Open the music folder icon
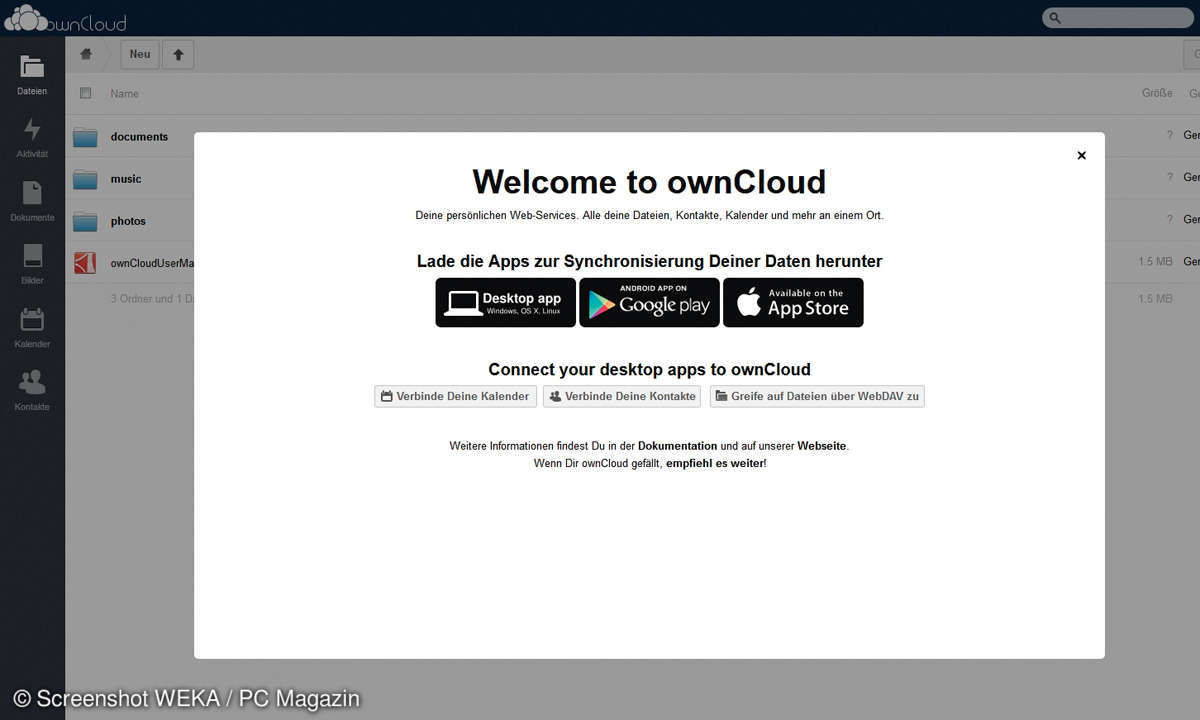Screen dimensions: 1200x720 [85, 179]
